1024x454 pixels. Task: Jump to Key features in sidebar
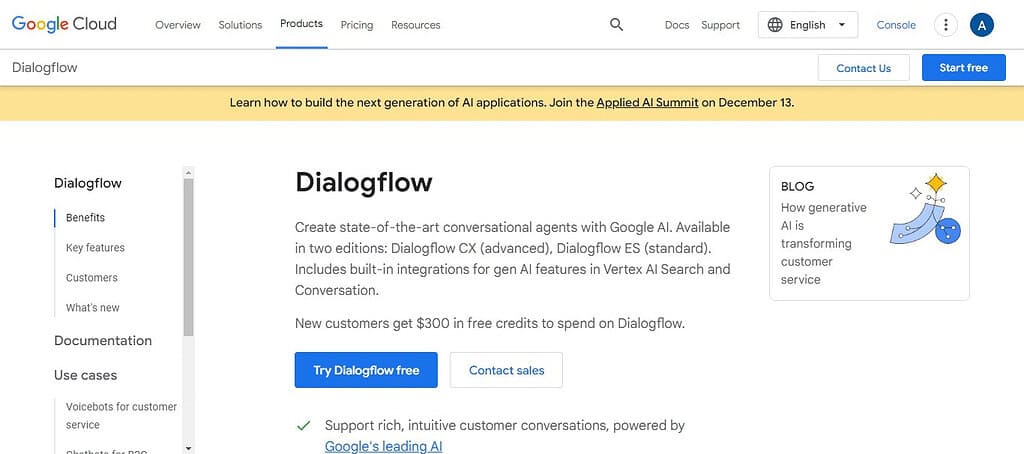(x=95, y=248)
